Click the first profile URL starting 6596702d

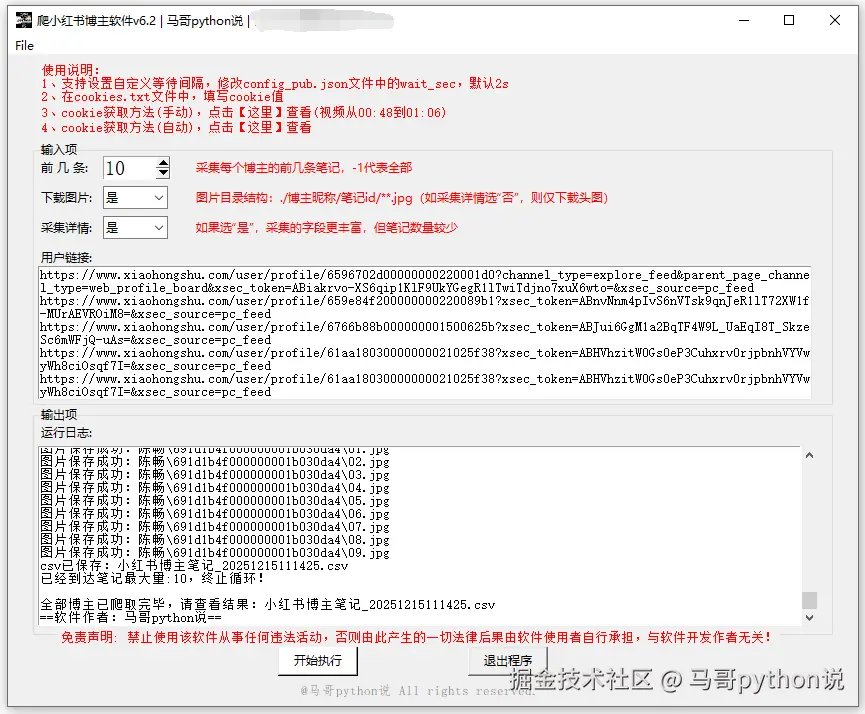tap(425, 281)
